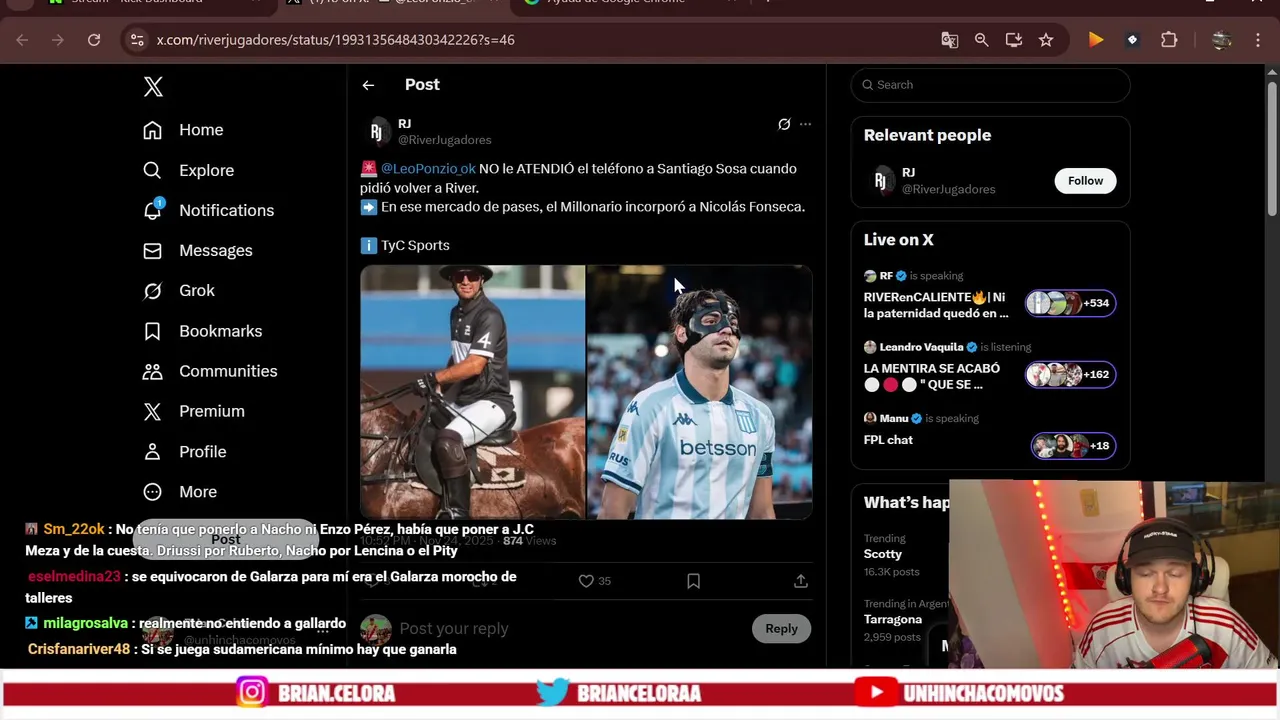This screenshot has height=720, width=1280.
Task: Follow RJ in Relevant people
Action: tap(1085, 181)
